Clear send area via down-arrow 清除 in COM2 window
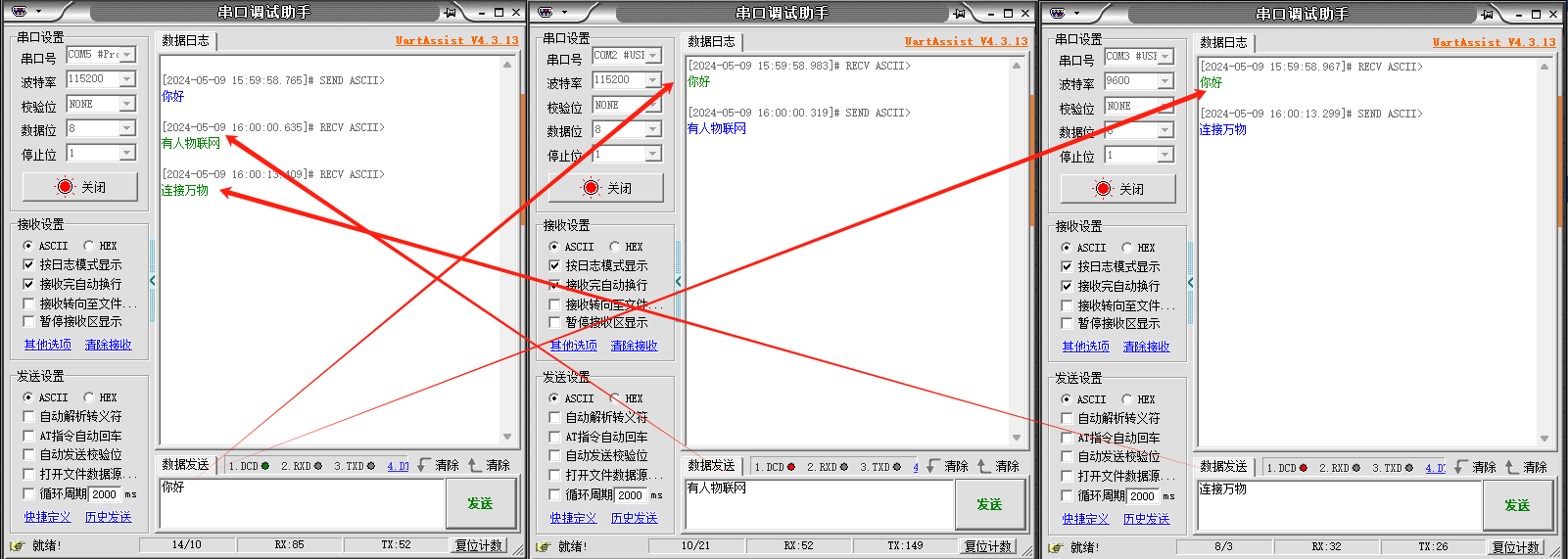1568x559 pixels. [x=947, y=466]
